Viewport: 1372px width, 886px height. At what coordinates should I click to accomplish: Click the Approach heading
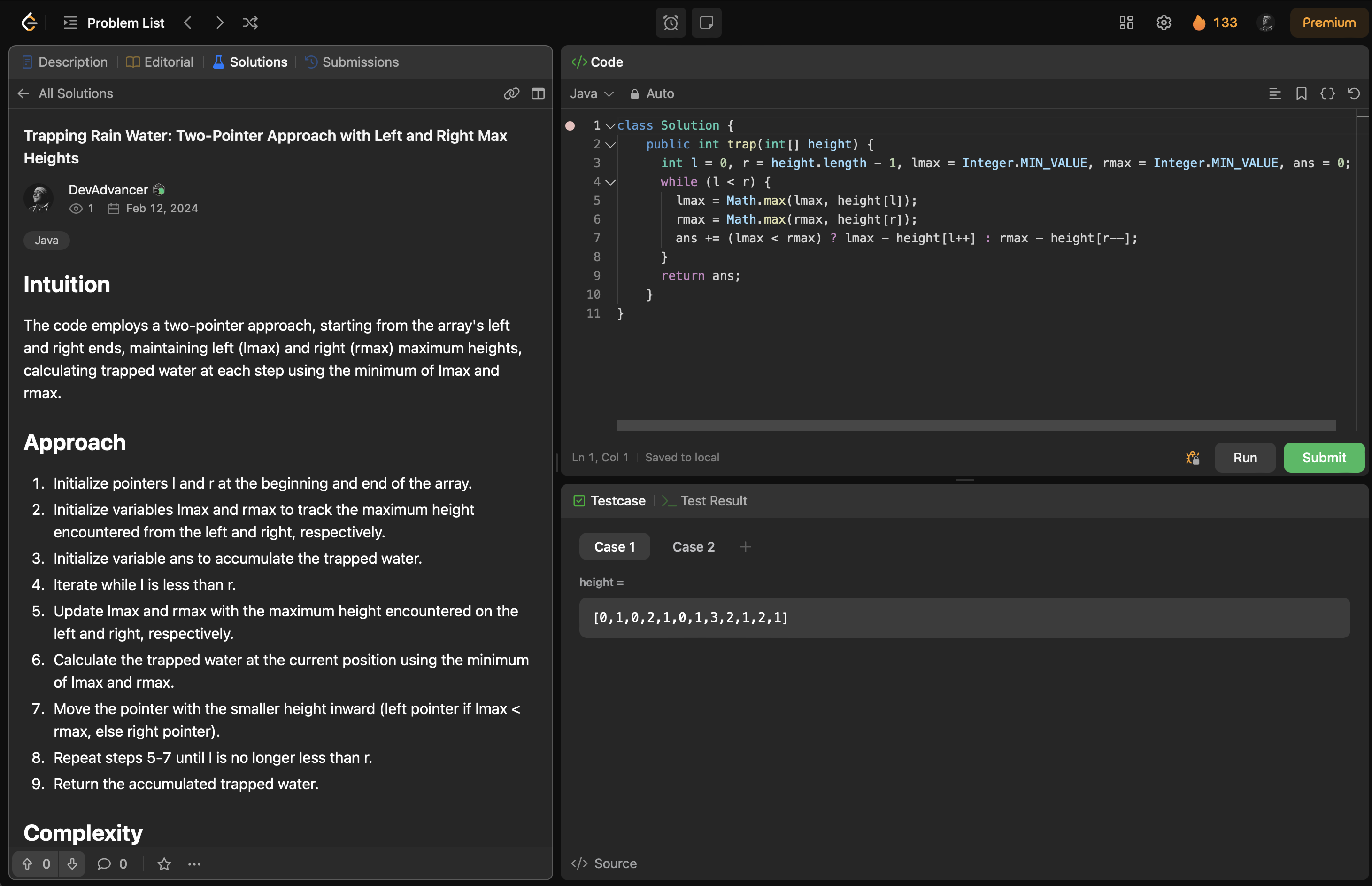tap(75, 442)
